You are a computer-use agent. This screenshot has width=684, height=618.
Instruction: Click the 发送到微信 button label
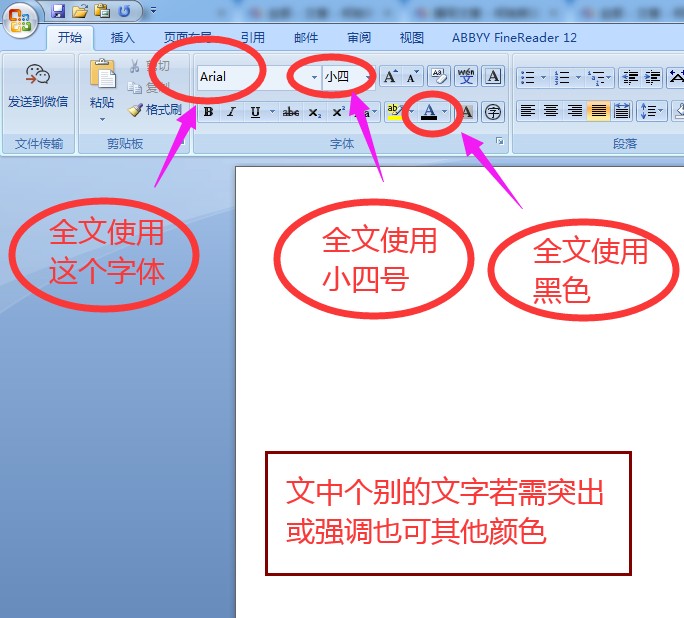(38, 102)
